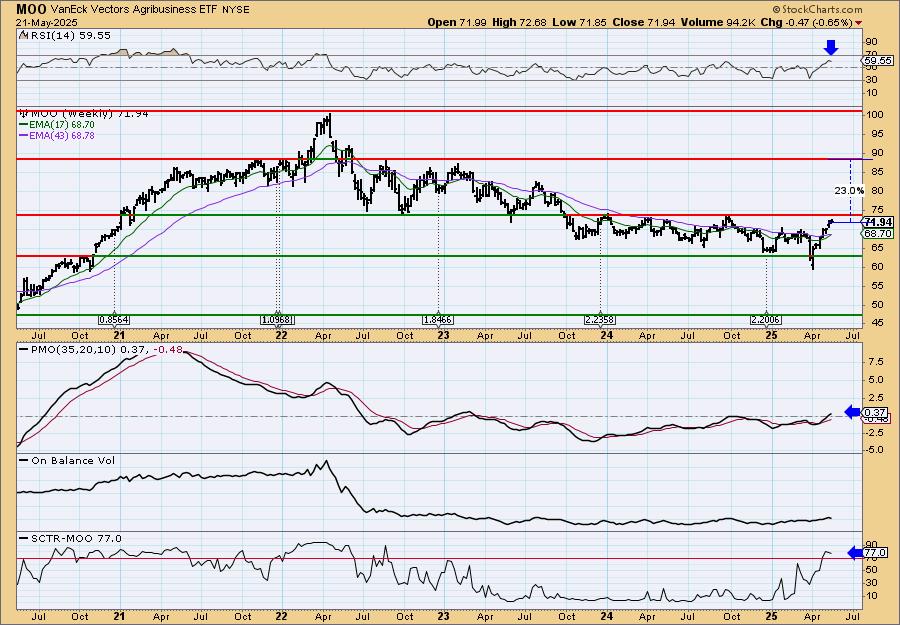
Task: Click the High 72.68 value
Action: coord(519,22)
